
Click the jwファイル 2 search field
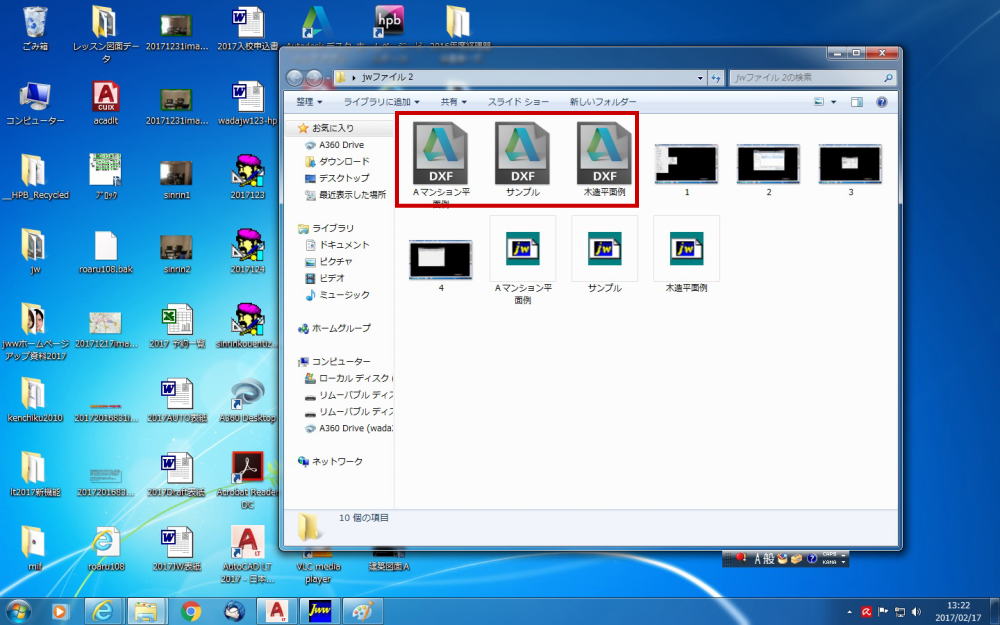click(812, 78)
